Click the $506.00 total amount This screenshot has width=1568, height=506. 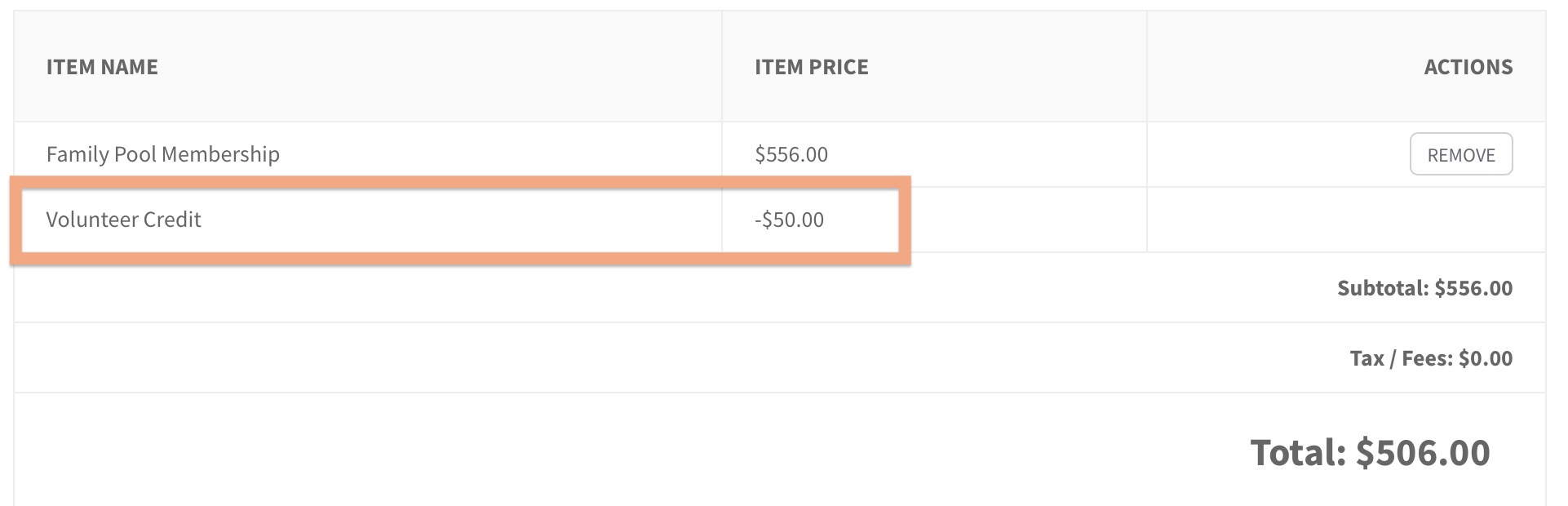coord(1423,453)
